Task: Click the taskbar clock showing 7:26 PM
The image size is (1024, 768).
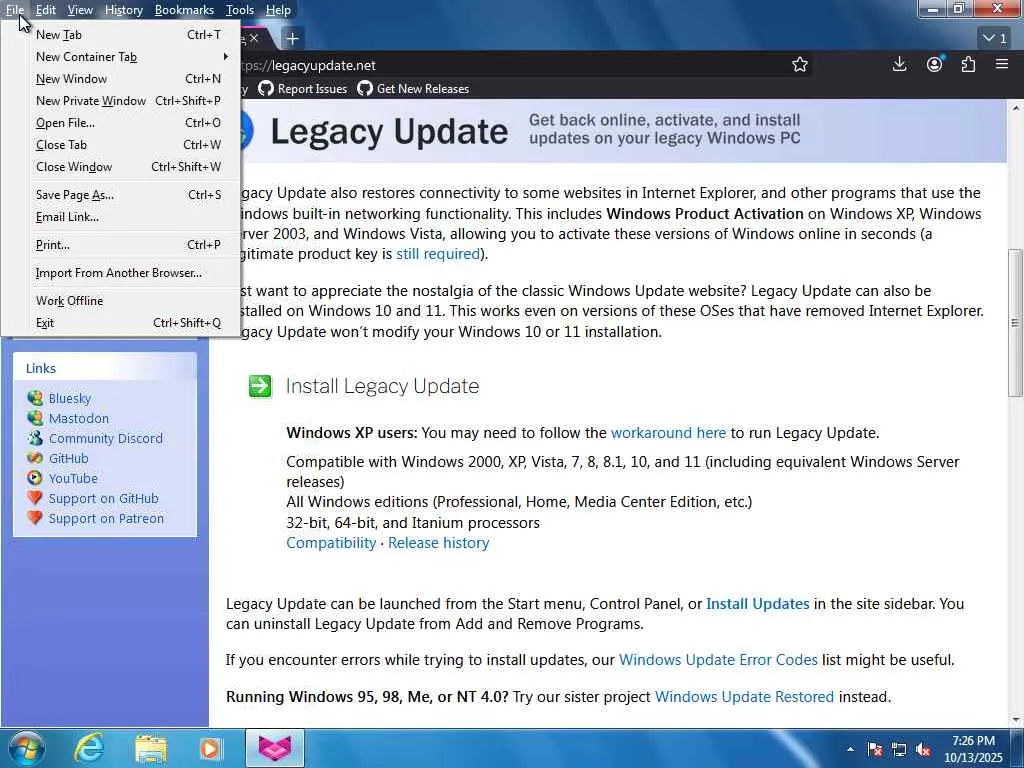Action: (x=973, y=749)
